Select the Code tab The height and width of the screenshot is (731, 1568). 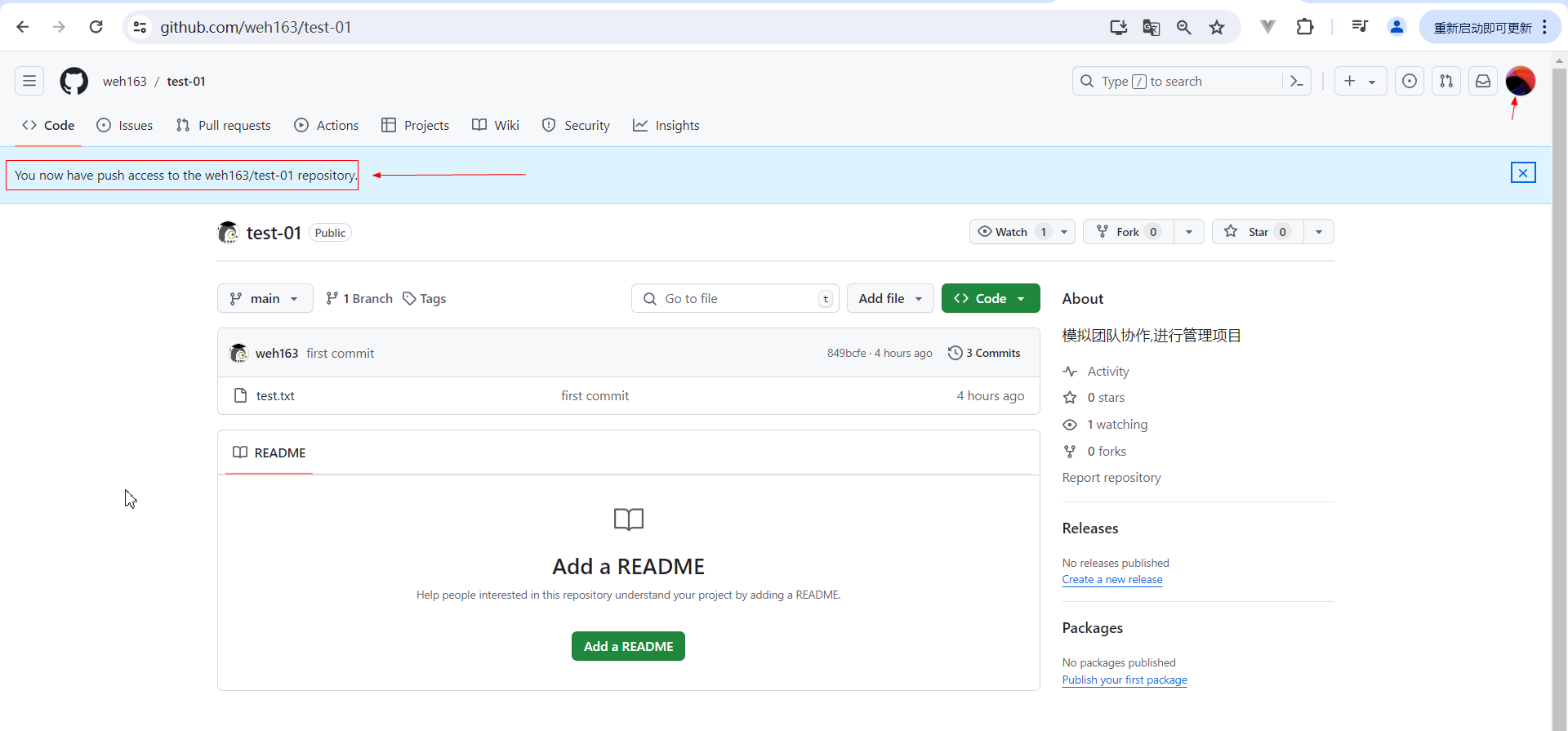click(x=48, y=126)
